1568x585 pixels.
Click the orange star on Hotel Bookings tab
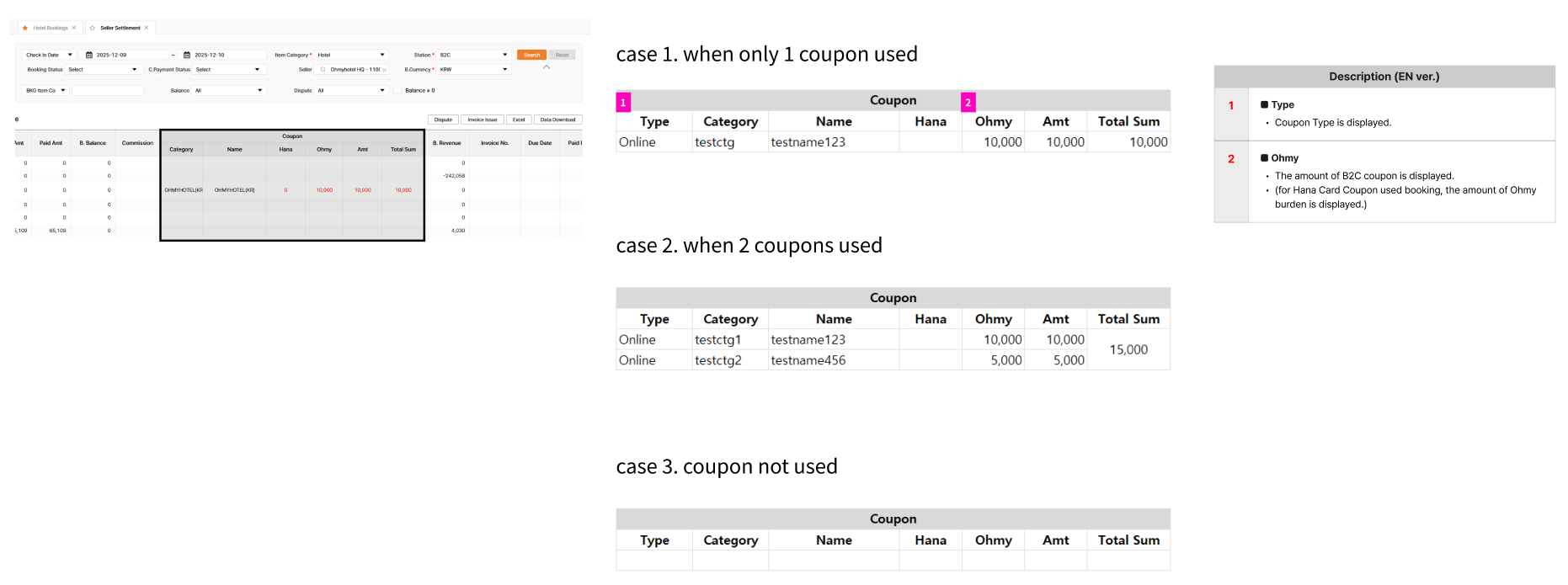[25, 28]
